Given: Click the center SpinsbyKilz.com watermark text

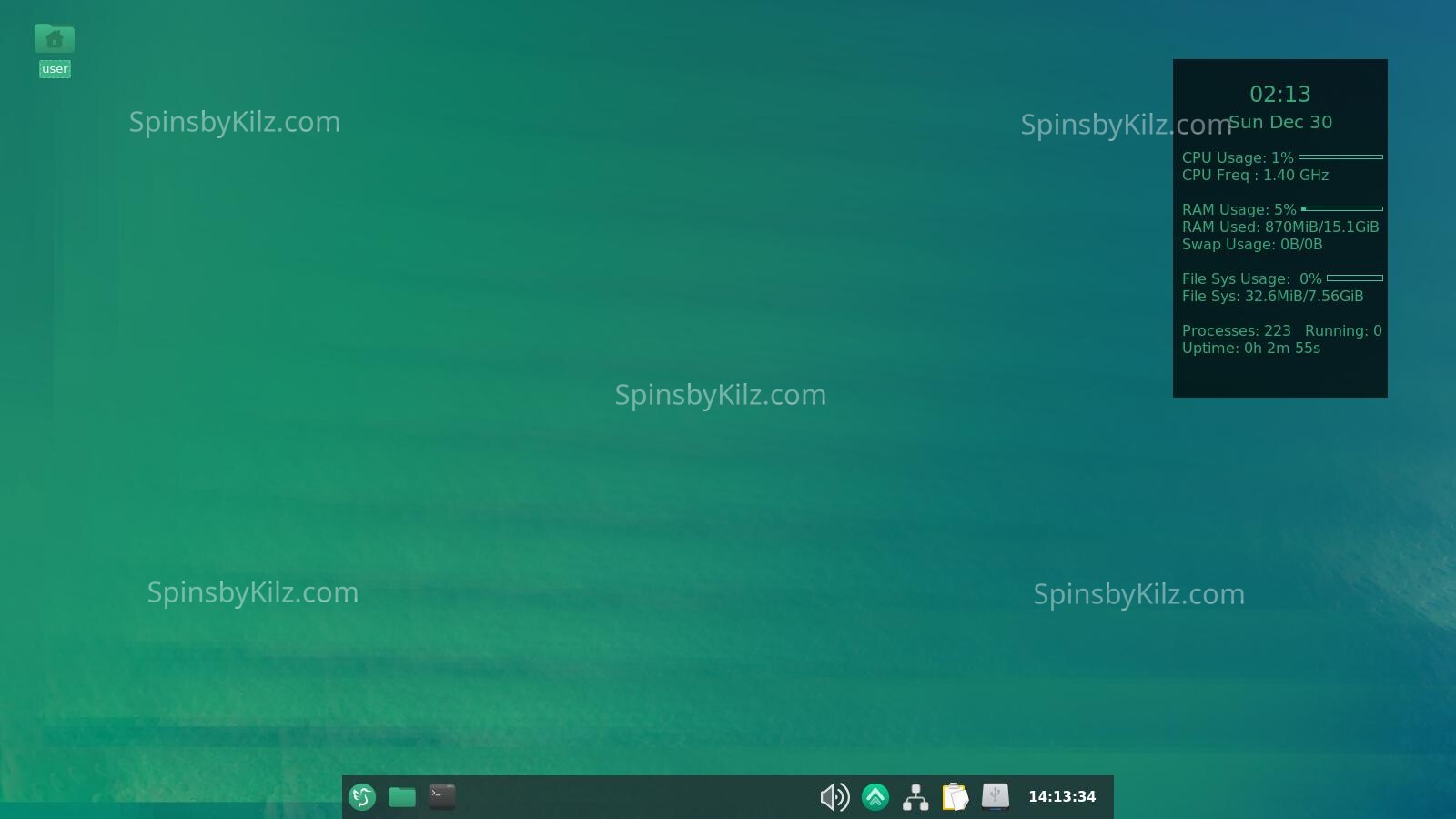Looking at the screenshot, I should [x=721, y=395].
